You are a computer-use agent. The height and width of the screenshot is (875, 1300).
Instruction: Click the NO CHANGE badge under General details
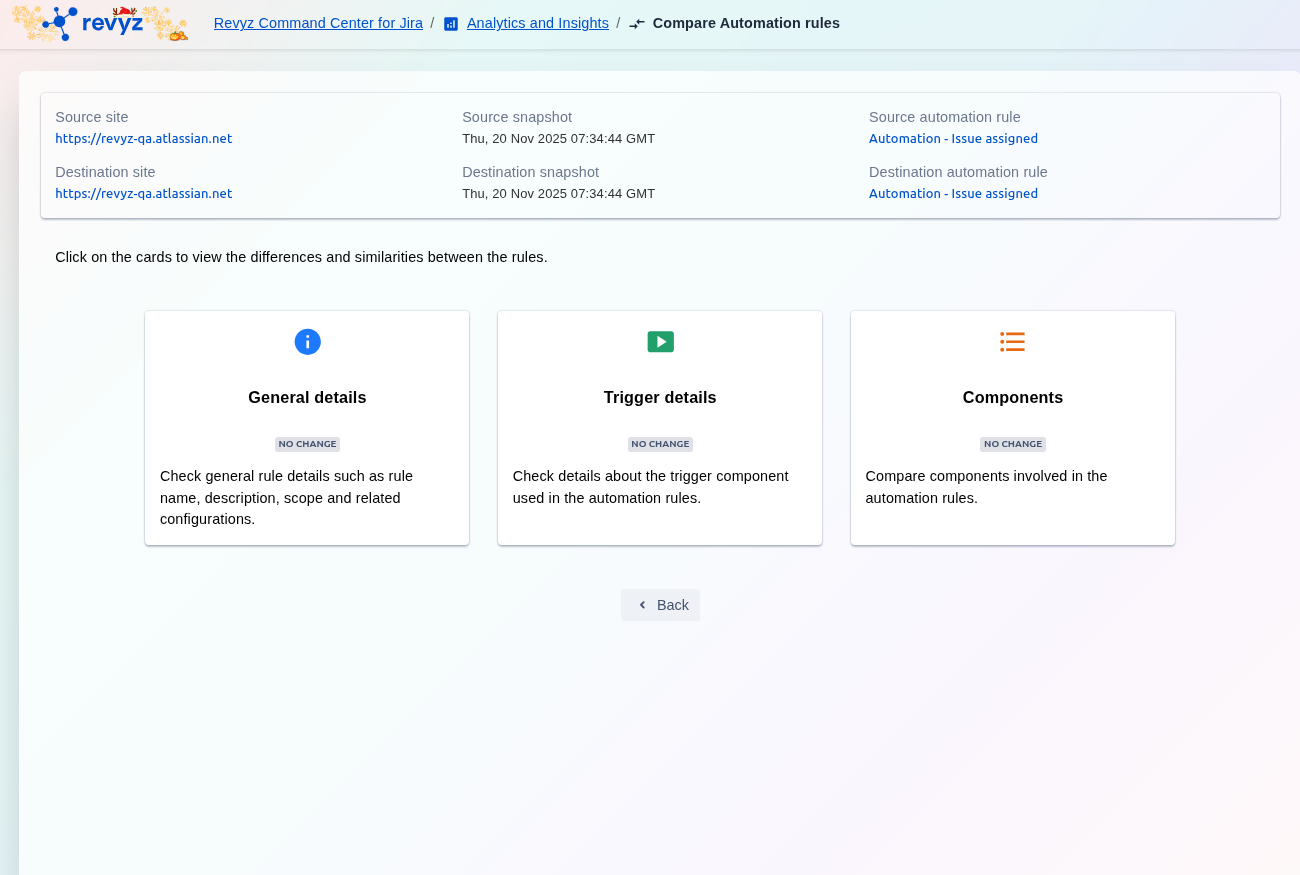point(307,444)
